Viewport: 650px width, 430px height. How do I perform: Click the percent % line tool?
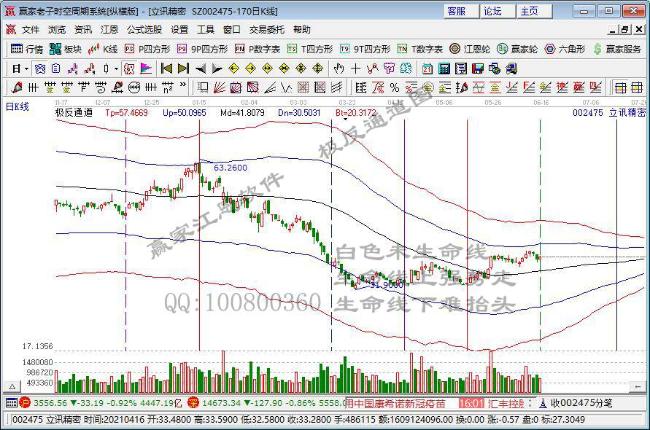394,87
